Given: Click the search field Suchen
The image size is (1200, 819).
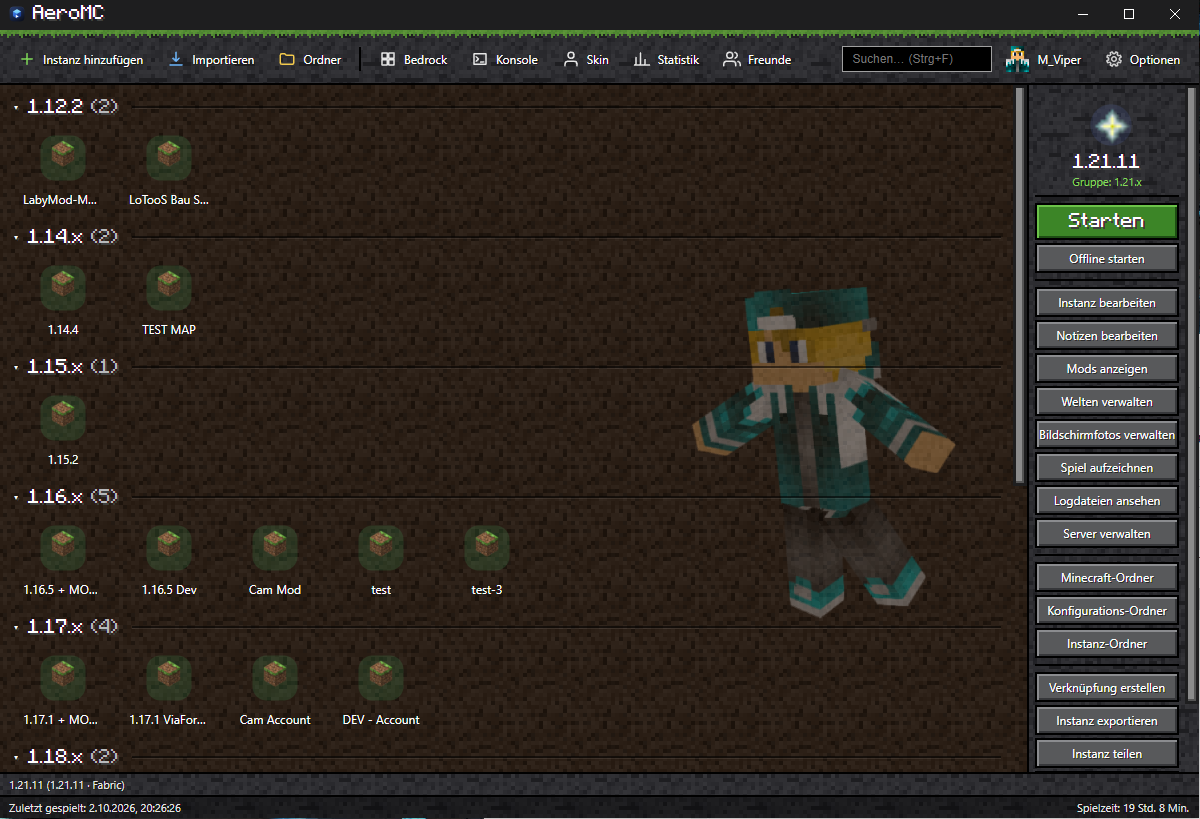Looking at the screenshot, I should tap(917, 59).
